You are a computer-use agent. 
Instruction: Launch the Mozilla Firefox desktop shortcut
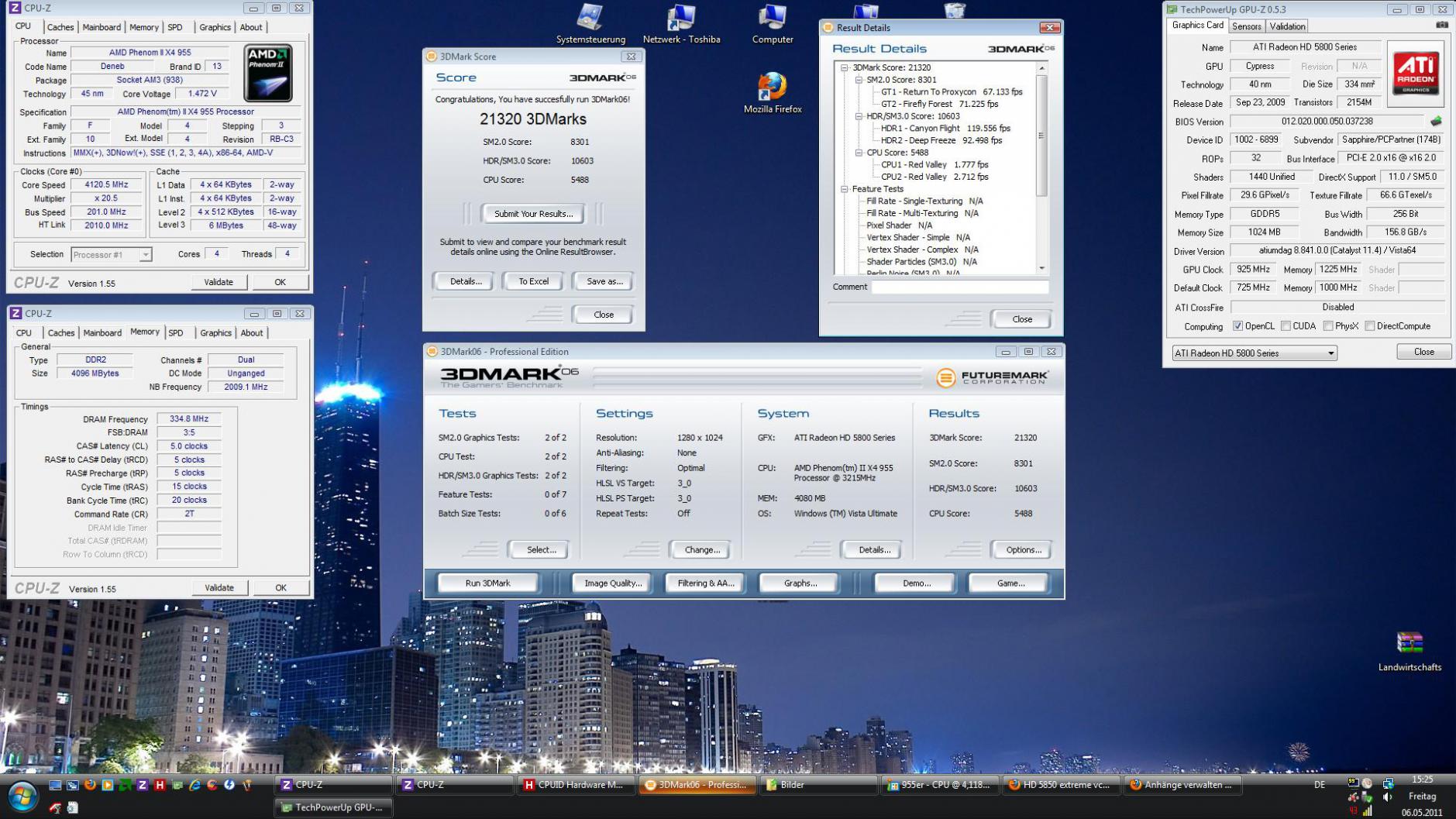772,93
